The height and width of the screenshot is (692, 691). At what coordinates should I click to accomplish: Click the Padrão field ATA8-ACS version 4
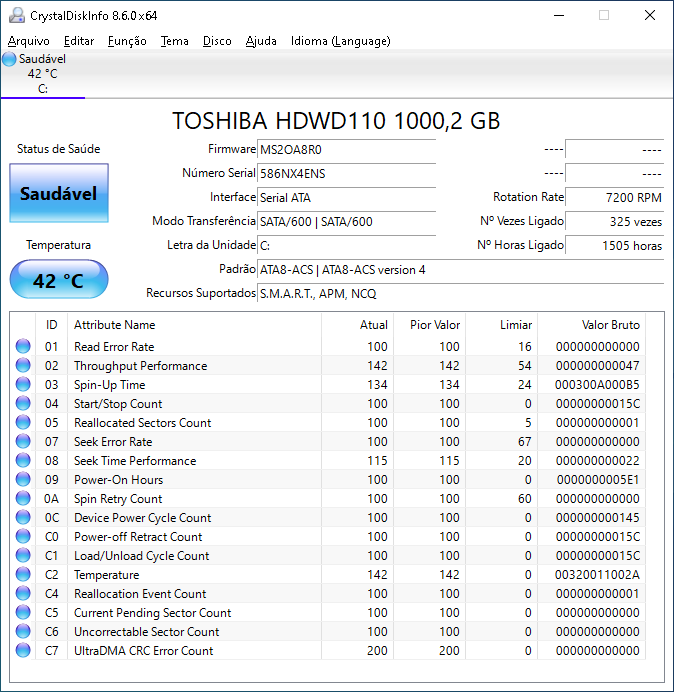click(x=461, y=270)
